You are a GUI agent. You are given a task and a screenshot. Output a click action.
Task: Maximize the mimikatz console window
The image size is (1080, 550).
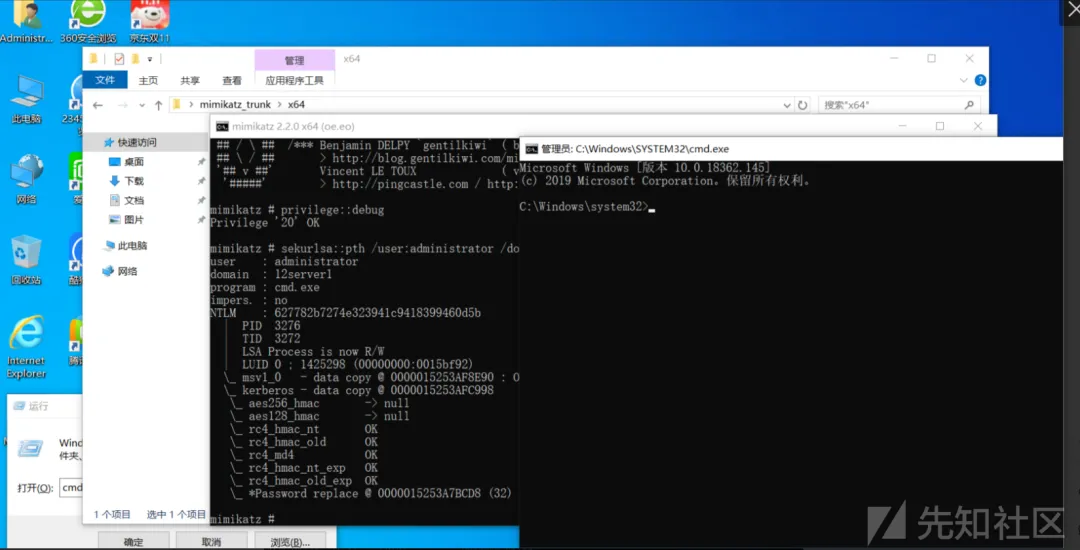tap(939, 126)
